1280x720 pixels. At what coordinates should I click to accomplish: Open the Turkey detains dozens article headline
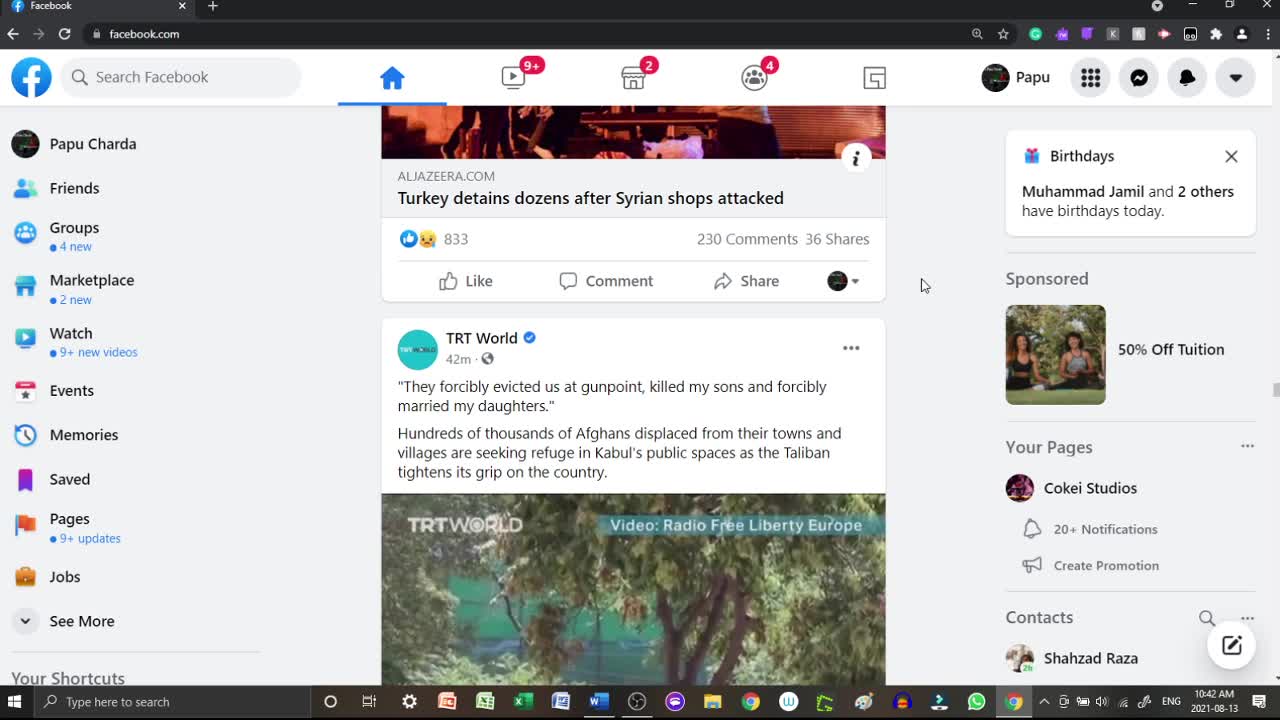590,198
